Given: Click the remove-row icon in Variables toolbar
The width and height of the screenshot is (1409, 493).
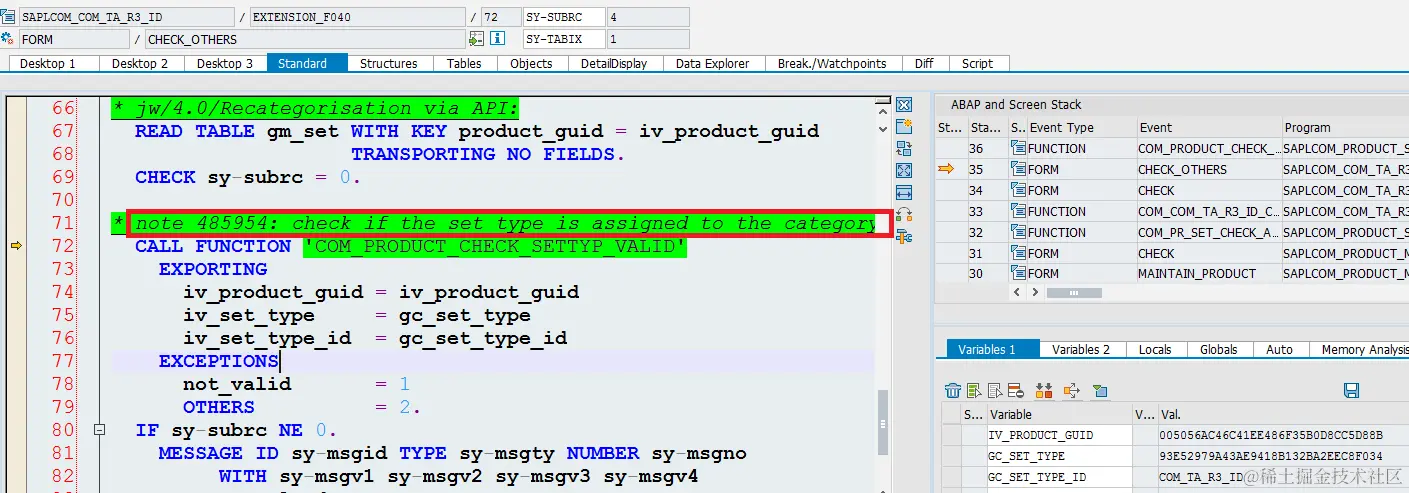Looking at the screenshot, I should pyautogui.click(x=1016, y=390).
